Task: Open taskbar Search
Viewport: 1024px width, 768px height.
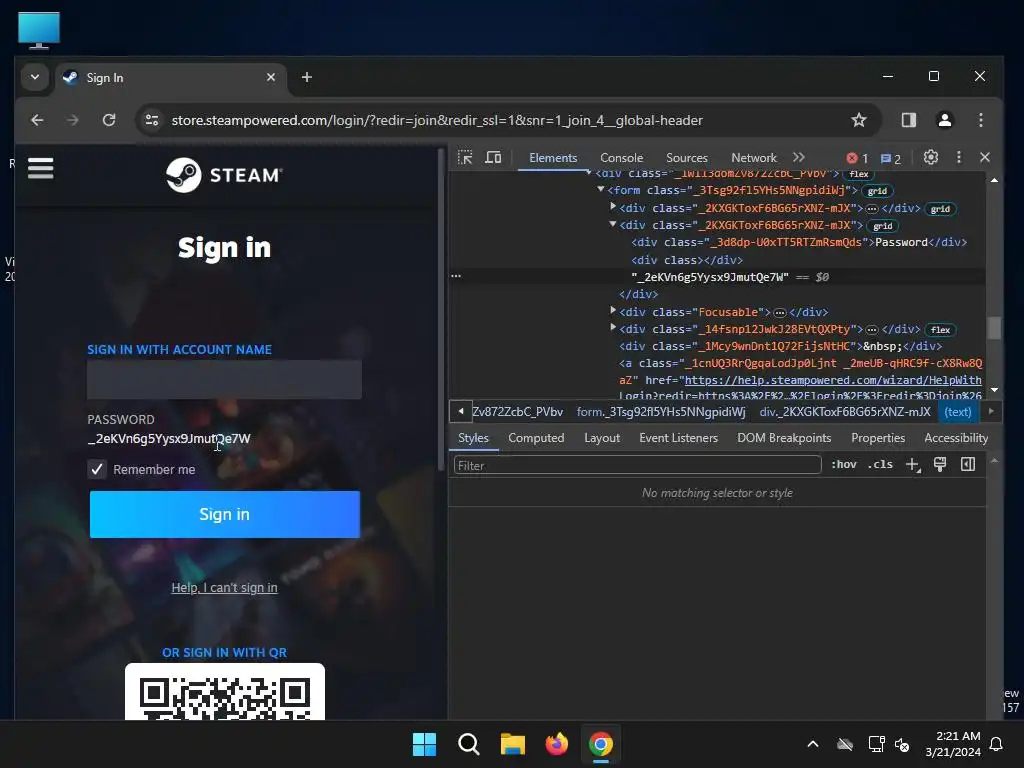Action: tap(468, 744)
